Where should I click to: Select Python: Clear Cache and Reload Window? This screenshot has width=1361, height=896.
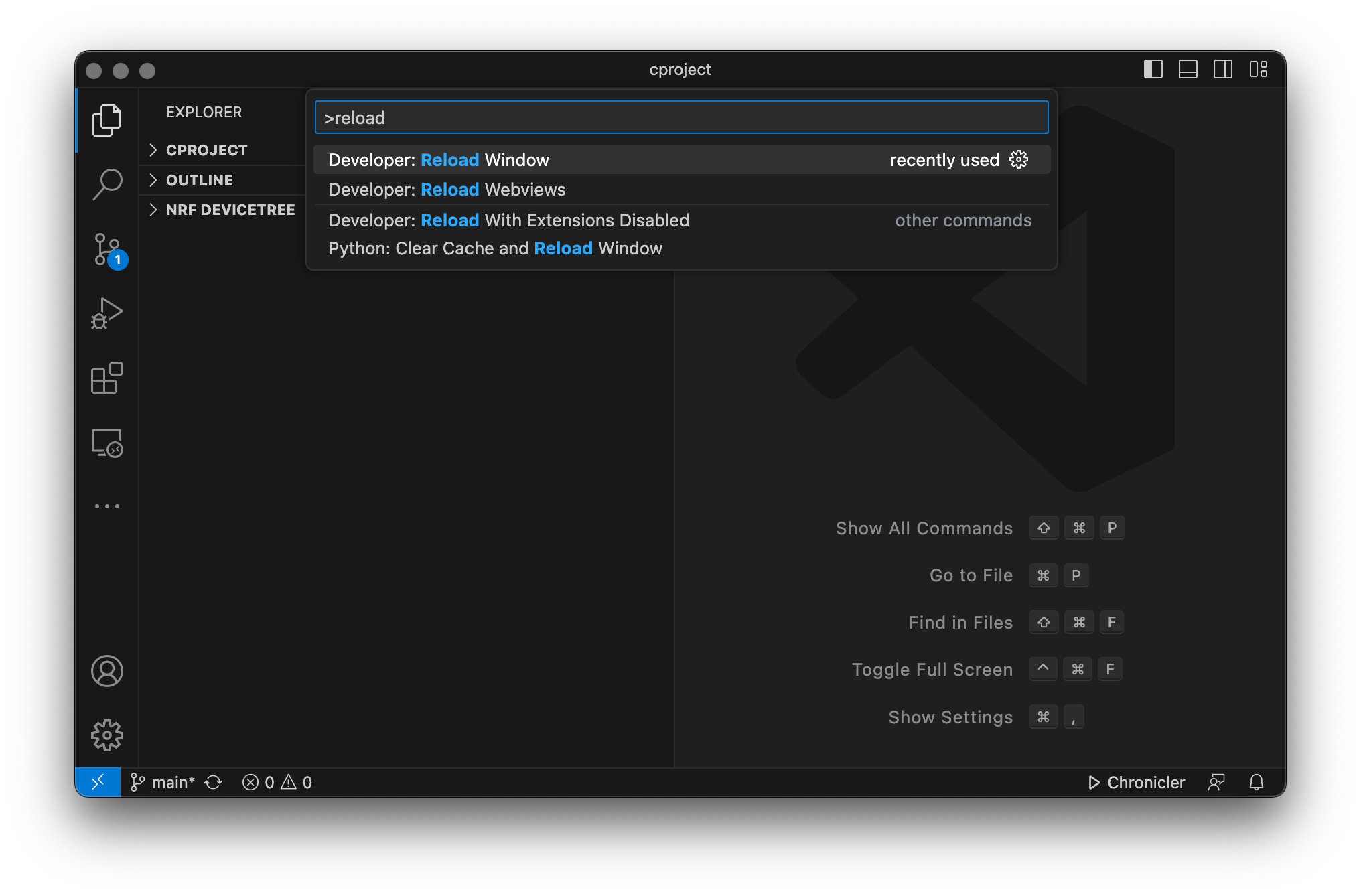click(x=495, y=248)
